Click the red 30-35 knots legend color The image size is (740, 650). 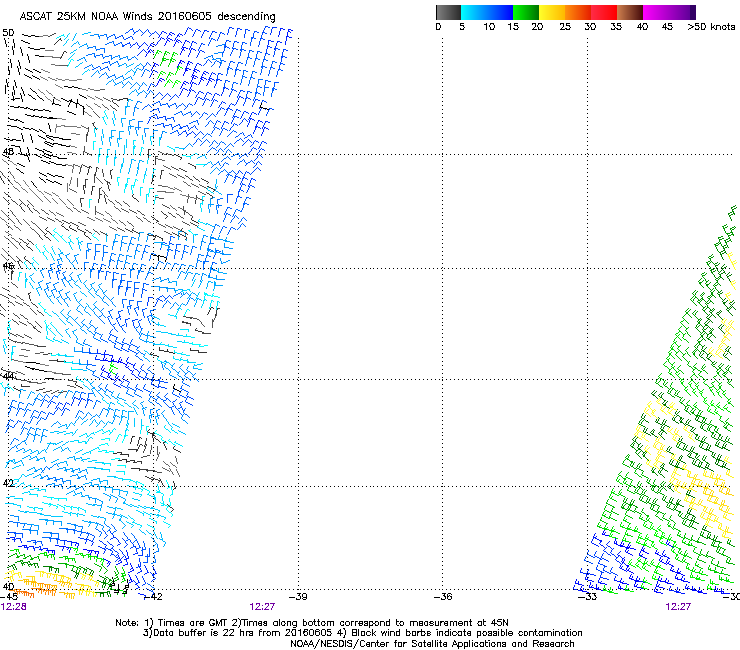click(604, 12)
